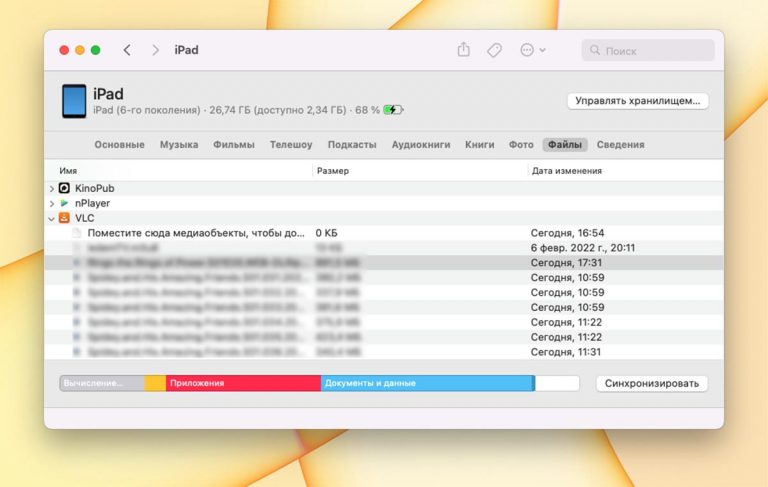Sort by the Размер column header
The image size is (768, 487).
333,171
